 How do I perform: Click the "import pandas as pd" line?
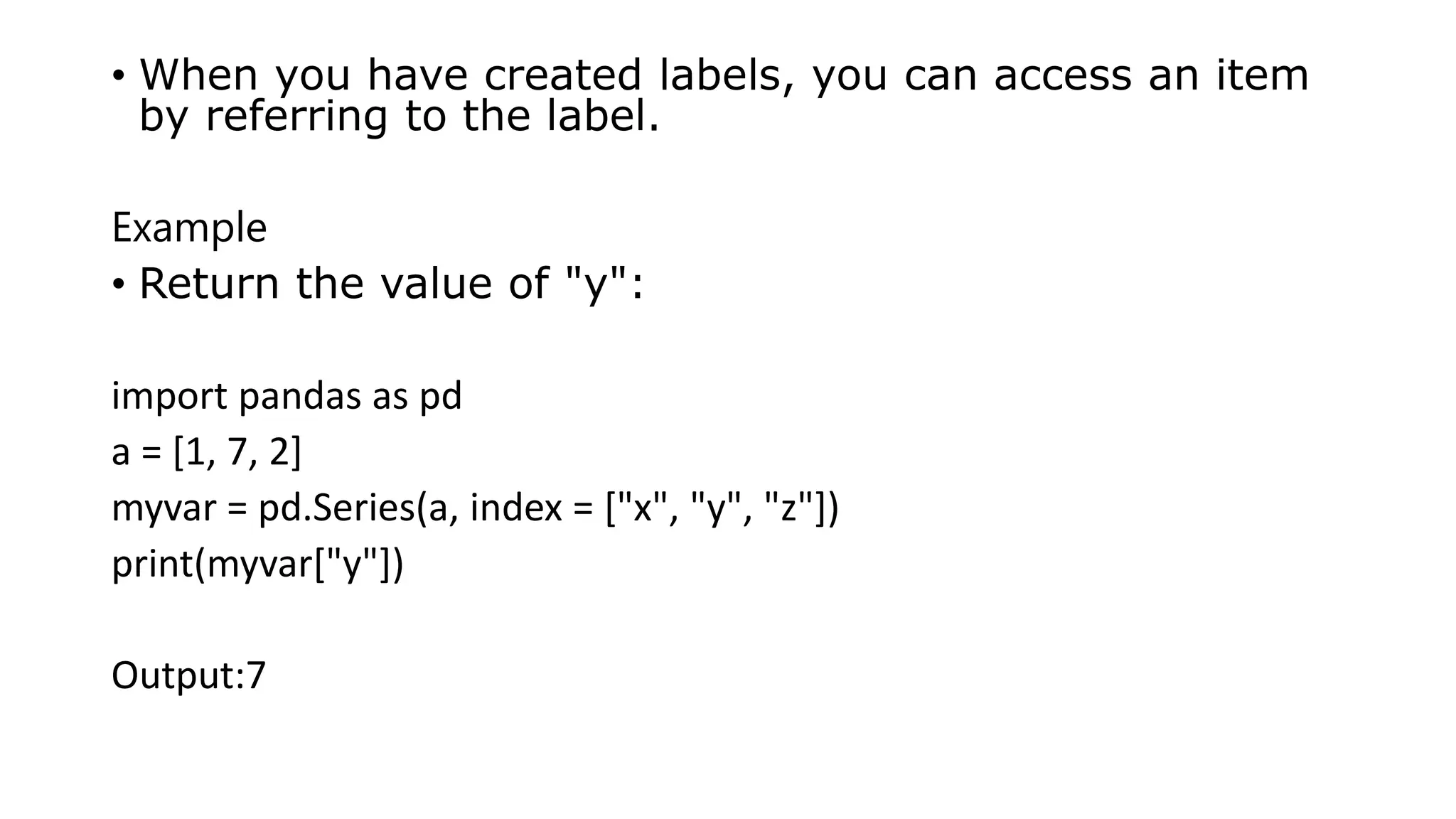(287, 397)
